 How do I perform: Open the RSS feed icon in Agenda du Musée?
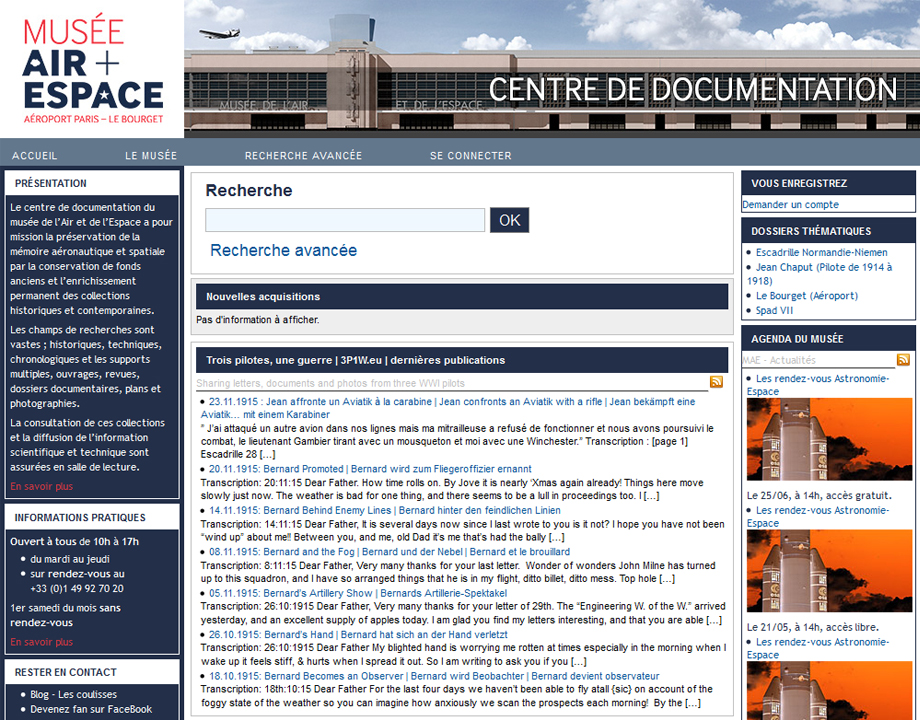(x=903, y=360)
